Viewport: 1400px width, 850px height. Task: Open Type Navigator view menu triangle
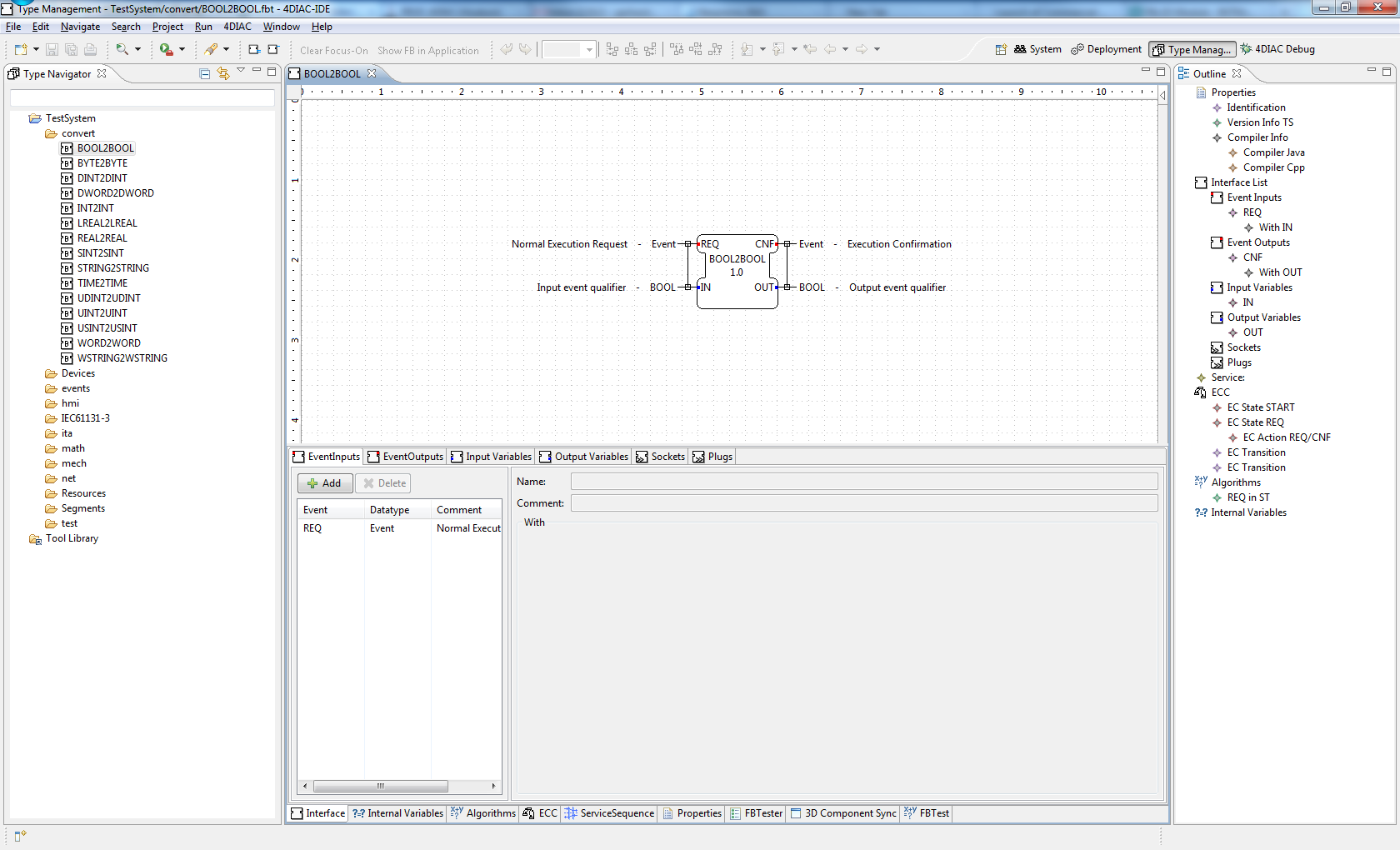(x=241, y=71)
